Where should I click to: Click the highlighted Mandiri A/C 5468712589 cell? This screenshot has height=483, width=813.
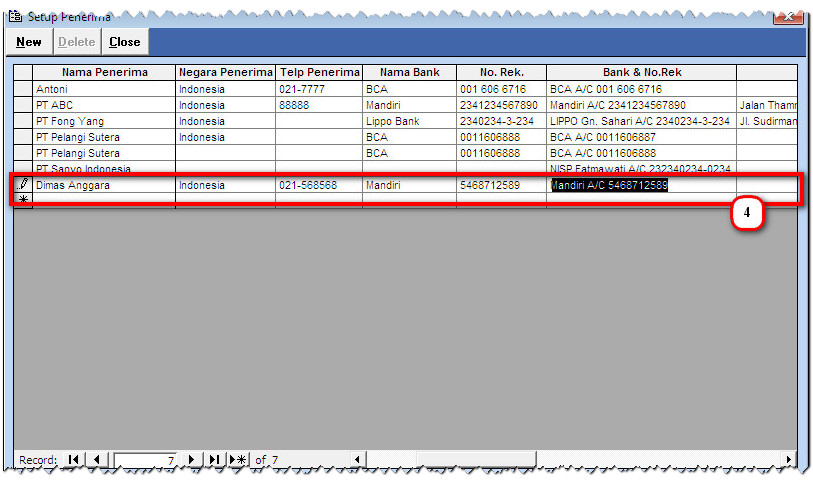pyautogui.click(x=609, y=185)
